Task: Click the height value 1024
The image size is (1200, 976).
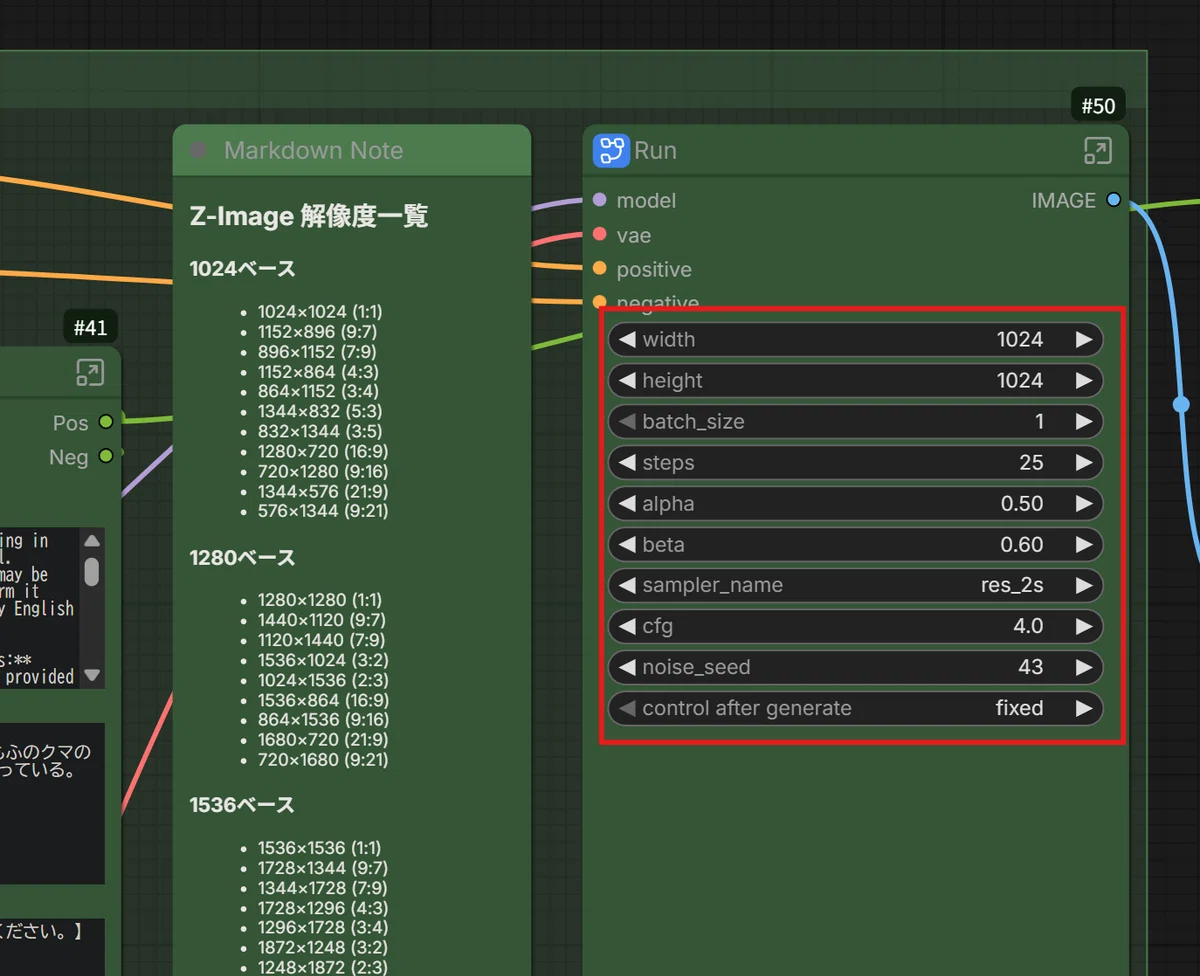Action: [x=1020, y=380]
